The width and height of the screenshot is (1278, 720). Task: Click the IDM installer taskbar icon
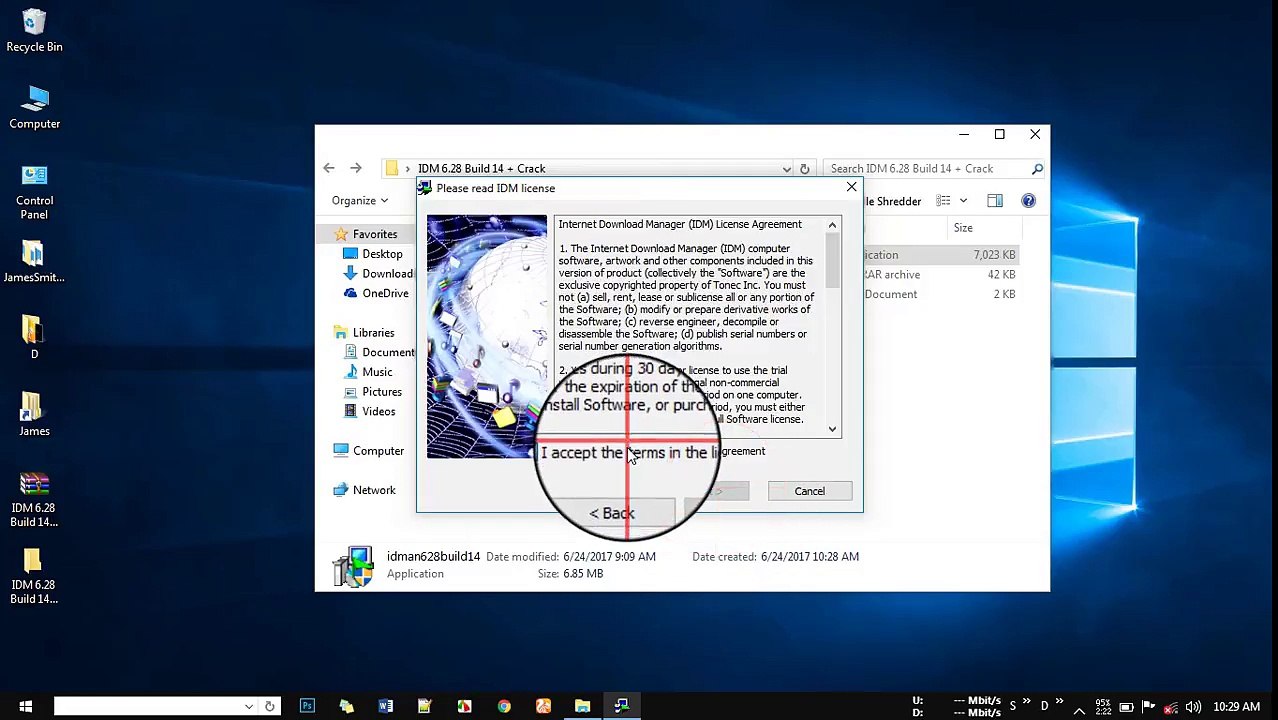pyautogui.click(x=622, y=706)
